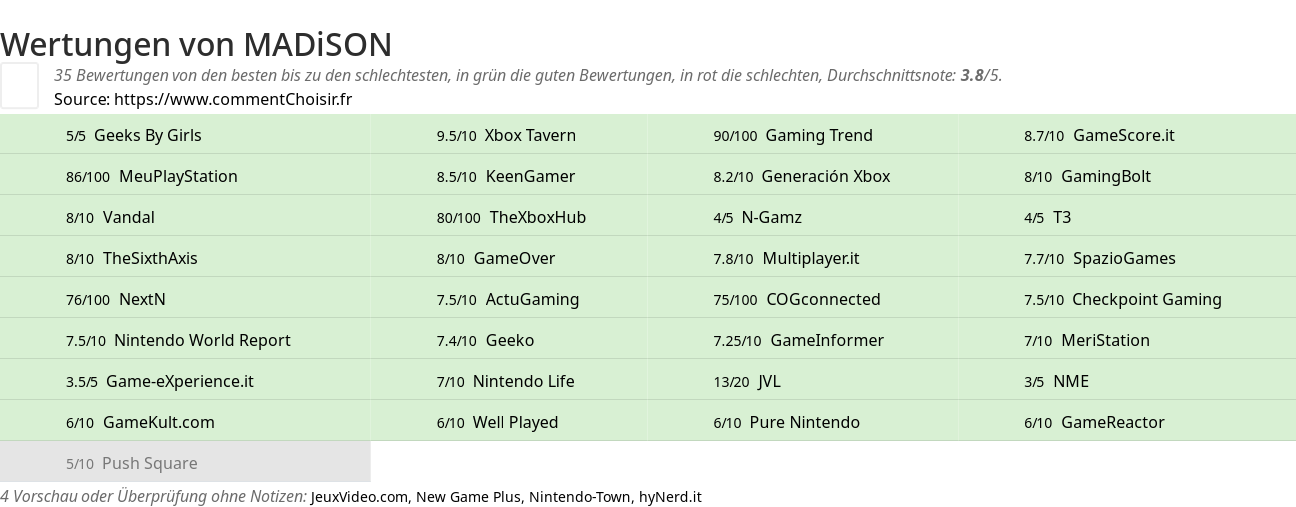Open the TheSixthAxis review
This screenshot has width=1296, height=507.
185,258
